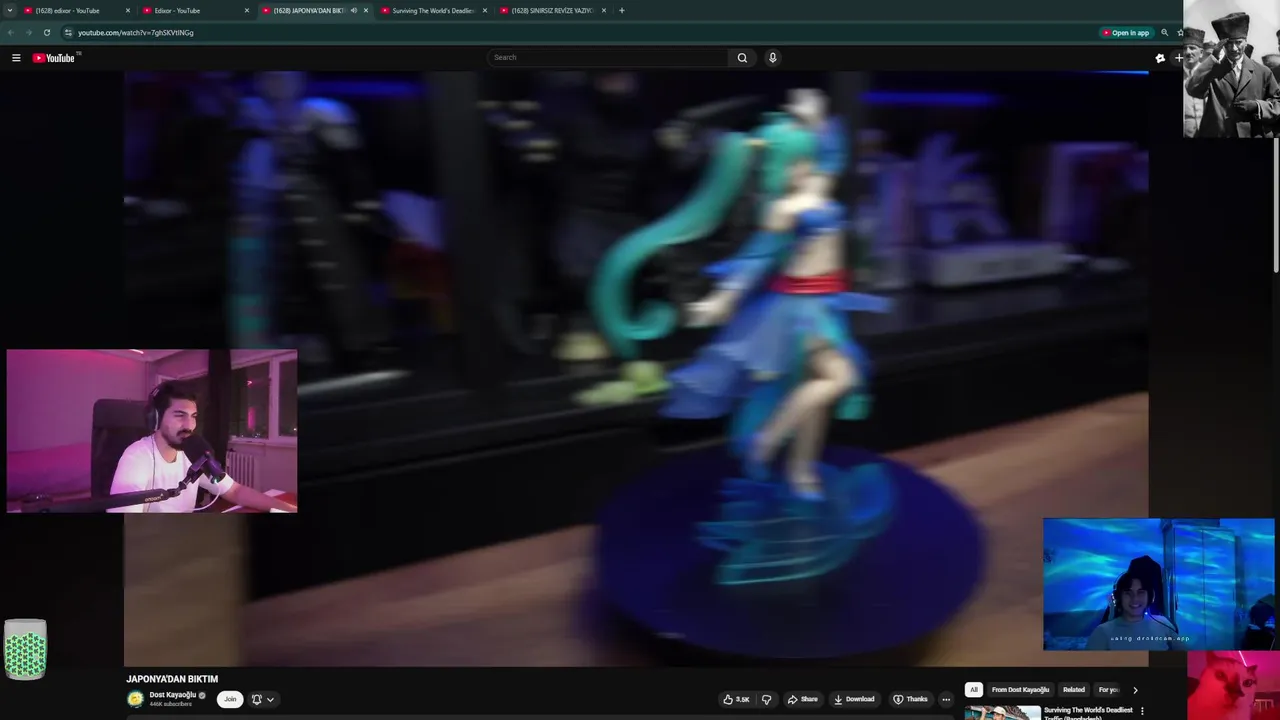Open the YouTube hamburger guide menu
1280x720 pixels.
[16, 58]
